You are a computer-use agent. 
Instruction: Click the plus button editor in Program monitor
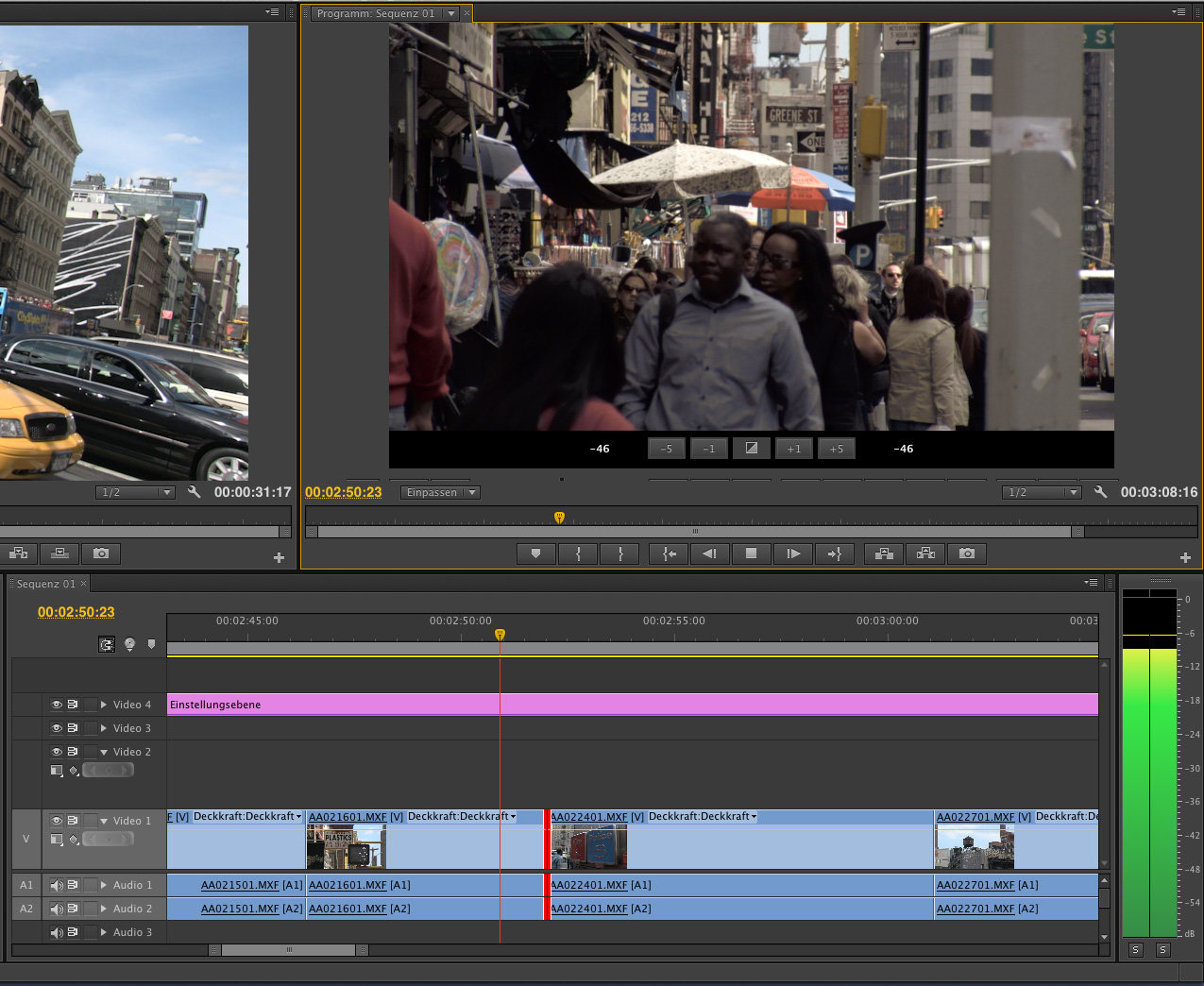[x=1185, y=558]
